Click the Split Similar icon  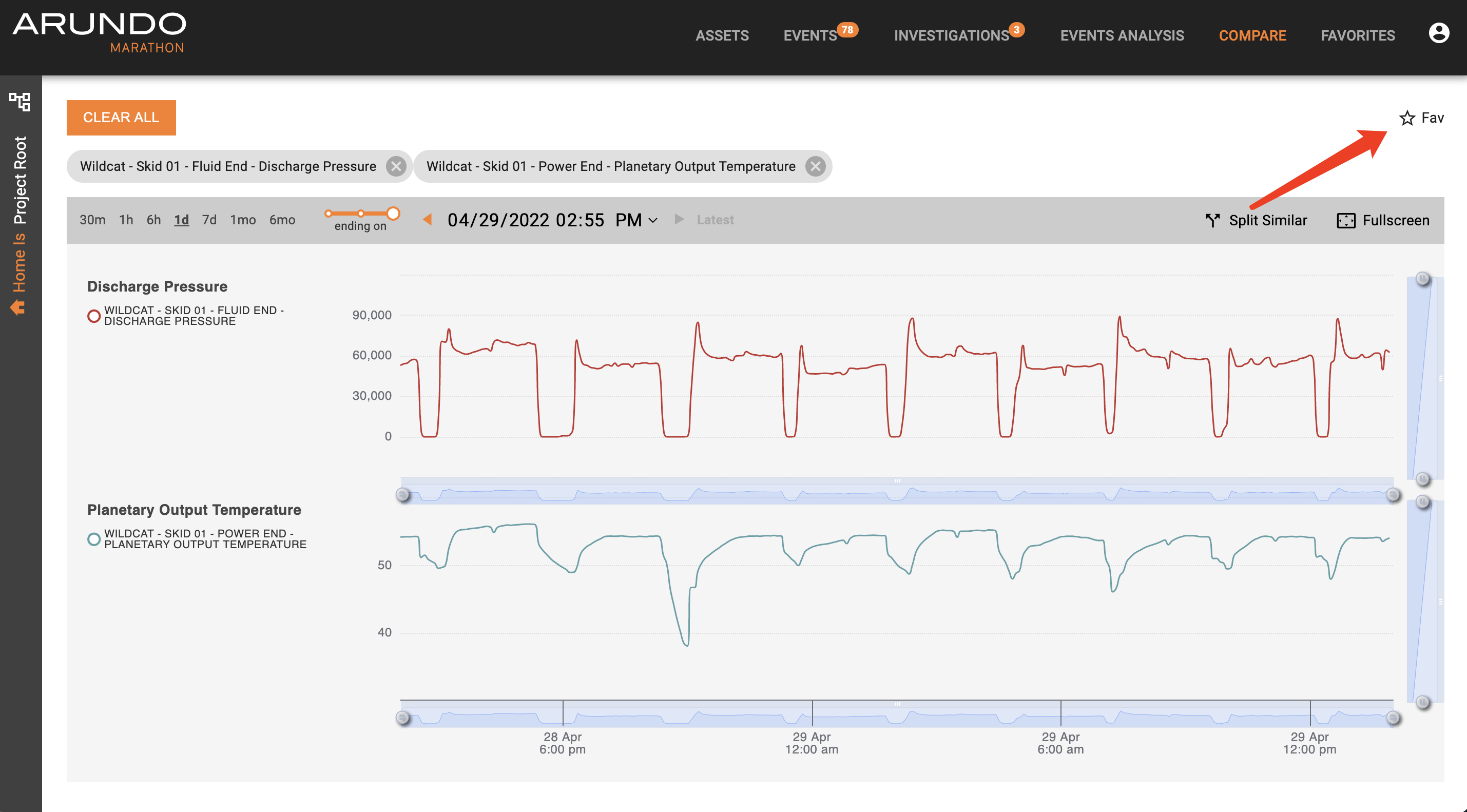[x=1212, y=220]
